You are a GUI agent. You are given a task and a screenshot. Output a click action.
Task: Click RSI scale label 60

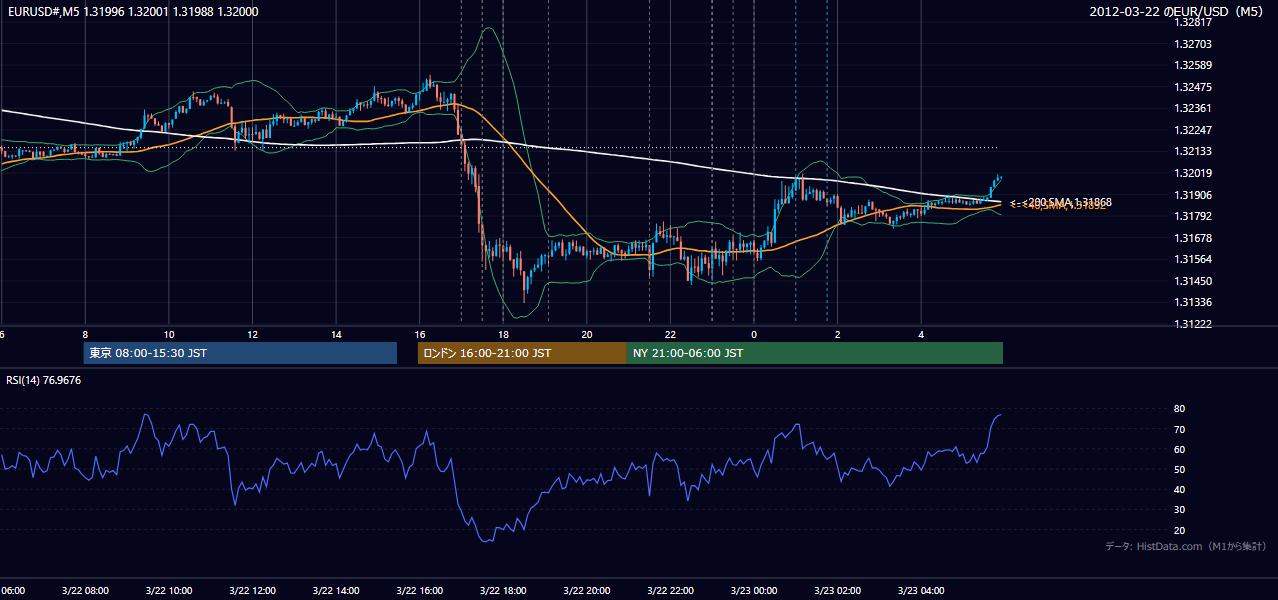pos(1180,449)
